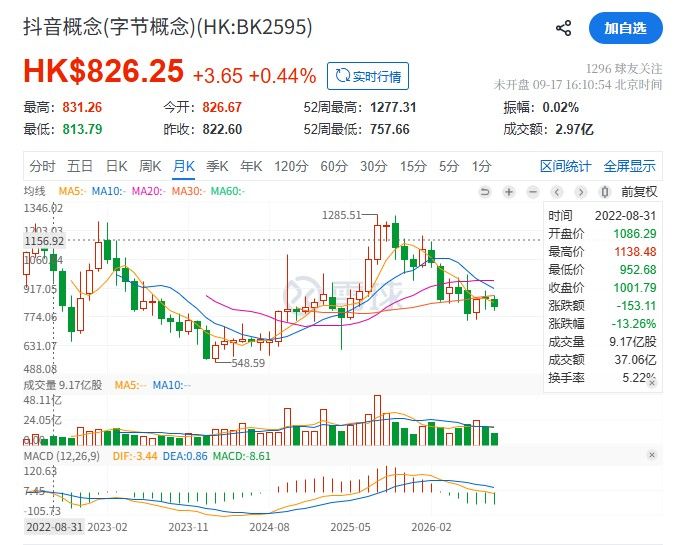Choose the 1分 interval tab

[481, 166]
